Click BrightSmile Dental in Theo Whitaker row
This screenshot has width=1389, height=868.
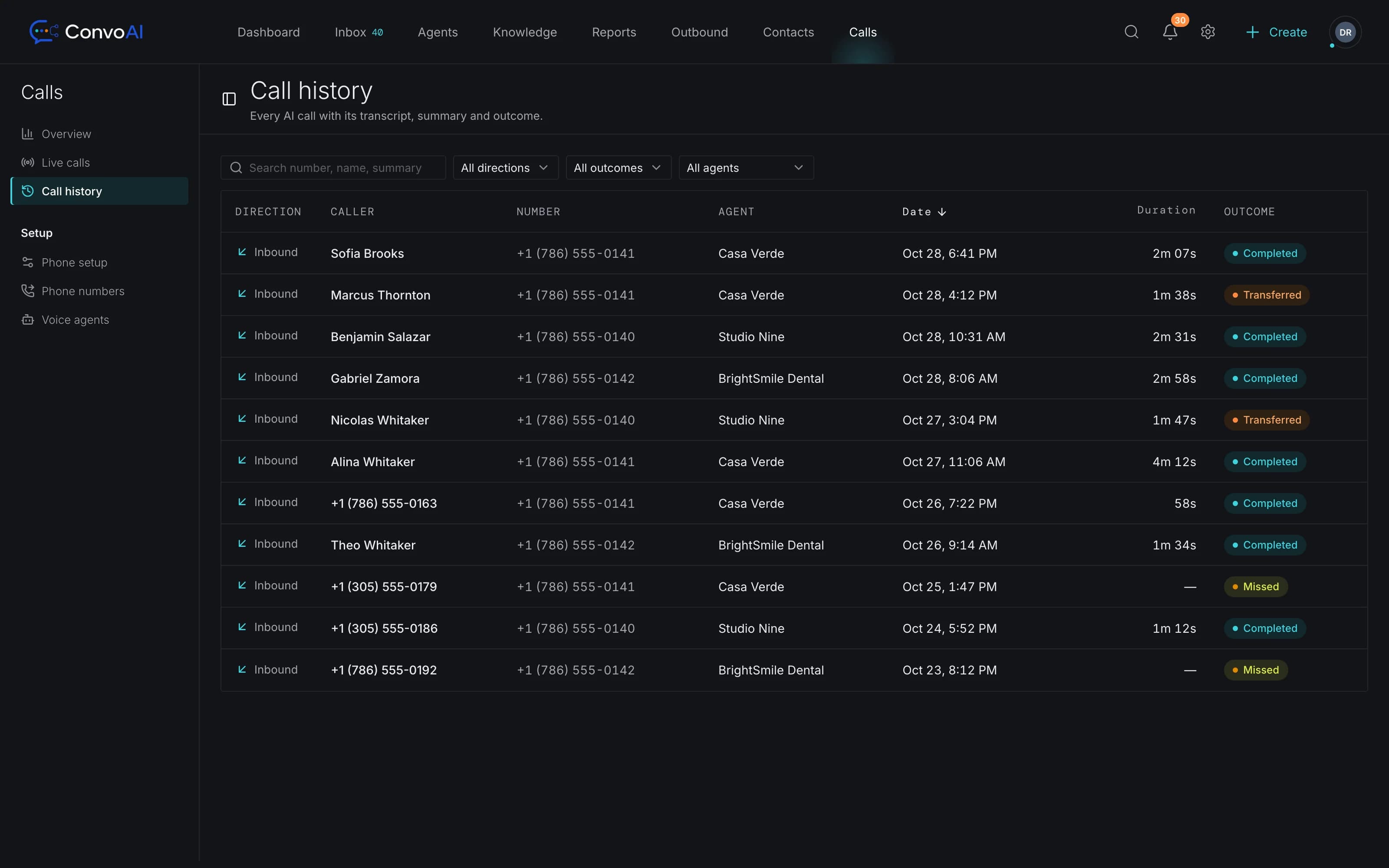(x=771, y=545)
